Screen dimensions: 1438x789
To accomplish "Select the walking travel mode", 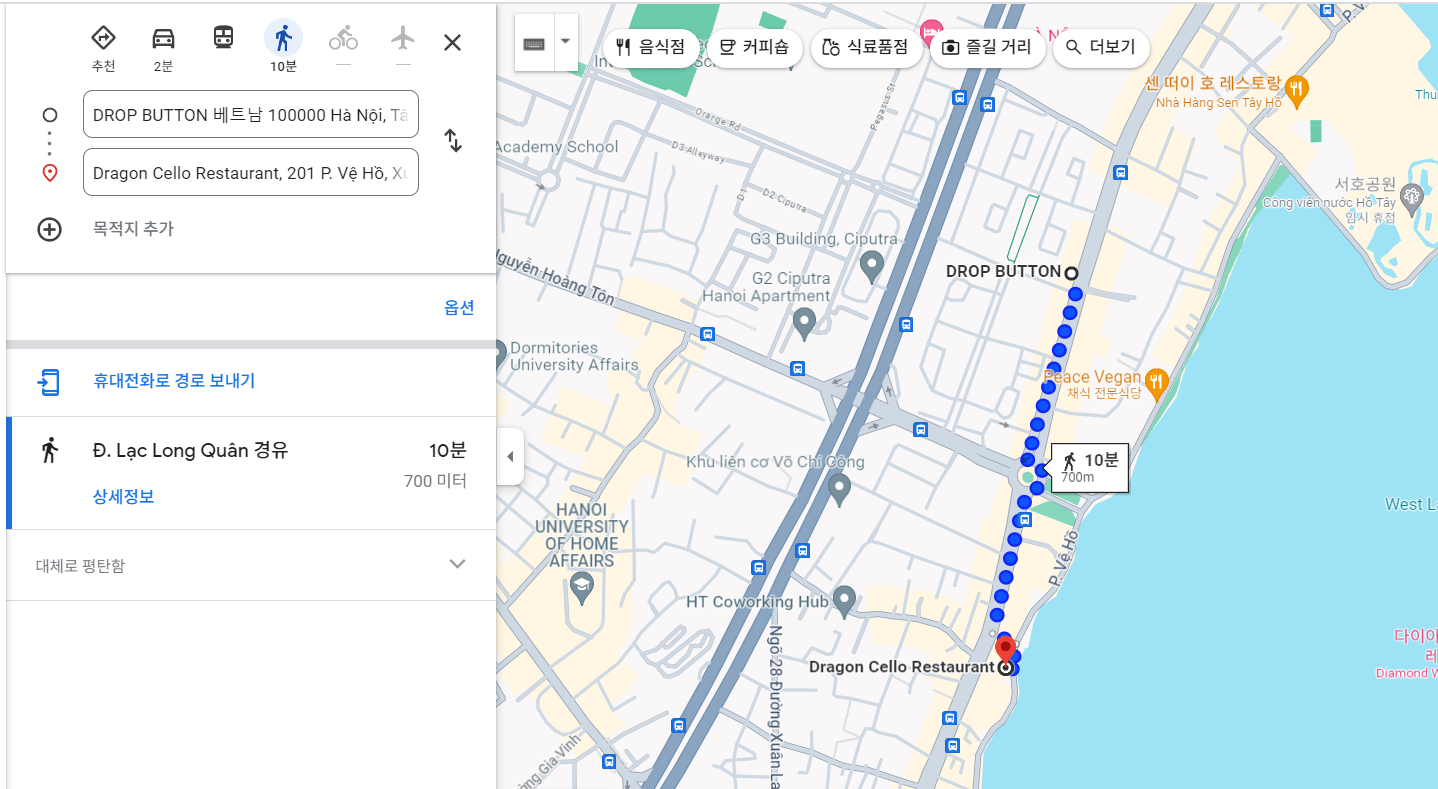I will click(x=283, y=38).
